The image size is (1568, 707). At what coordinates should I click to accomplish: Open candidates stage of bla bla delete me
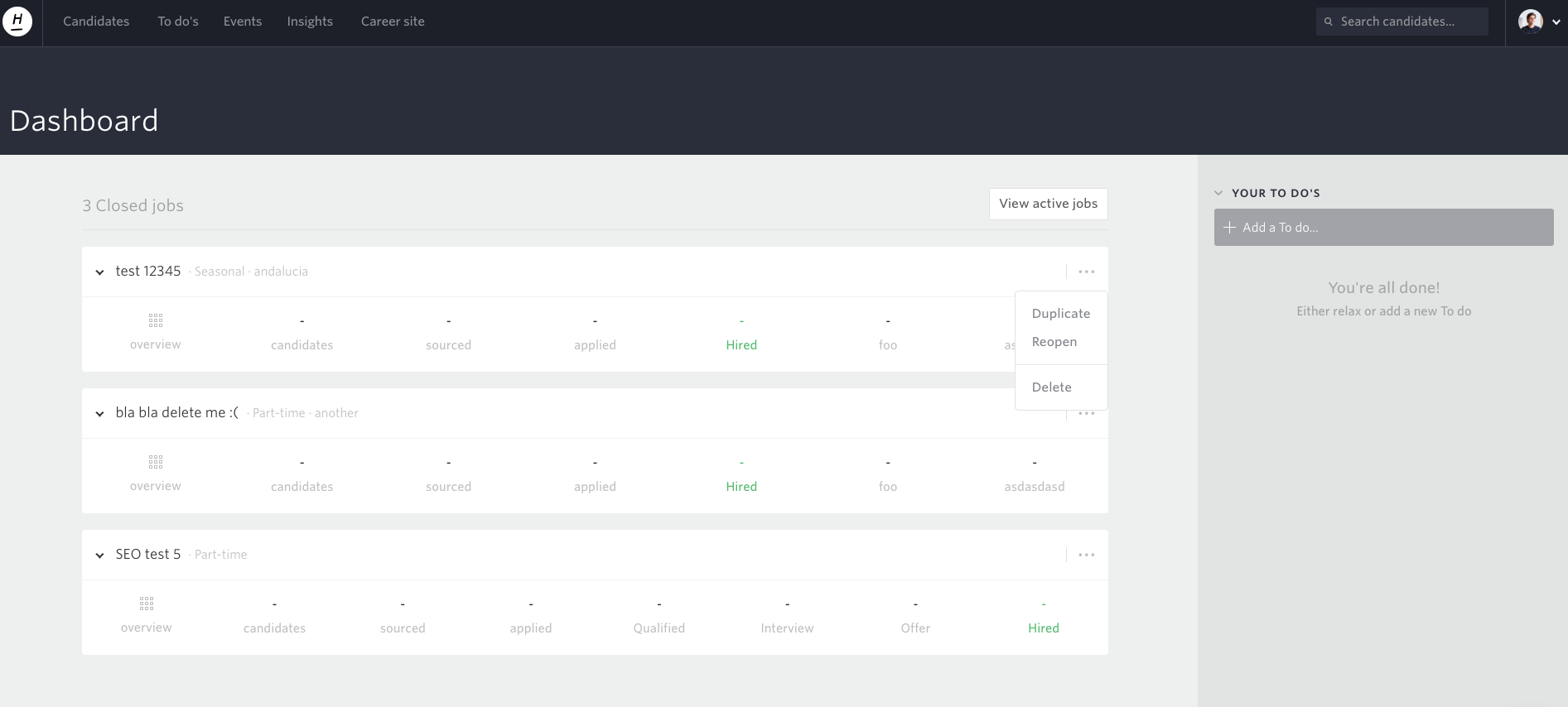coord(302,475)
